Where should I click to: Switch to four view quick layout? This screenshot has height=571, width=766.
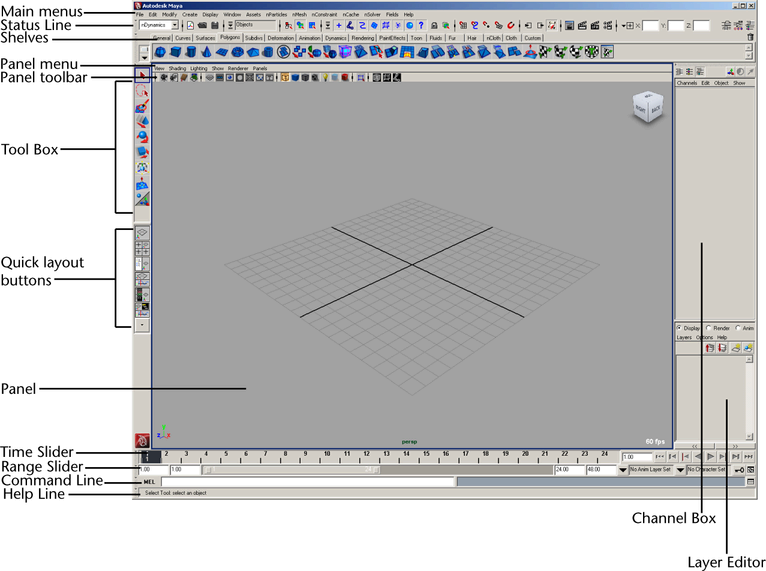pyautogui.click(x=142, y=248)
